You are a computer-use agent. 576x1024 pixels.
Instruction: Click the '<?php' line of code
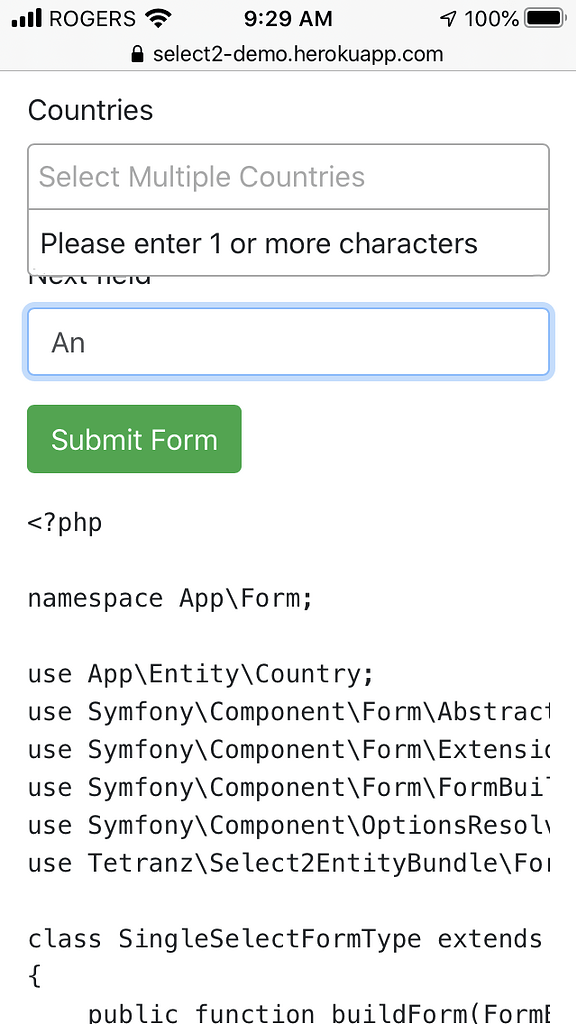pyautogui.click(x=65, y=522)
